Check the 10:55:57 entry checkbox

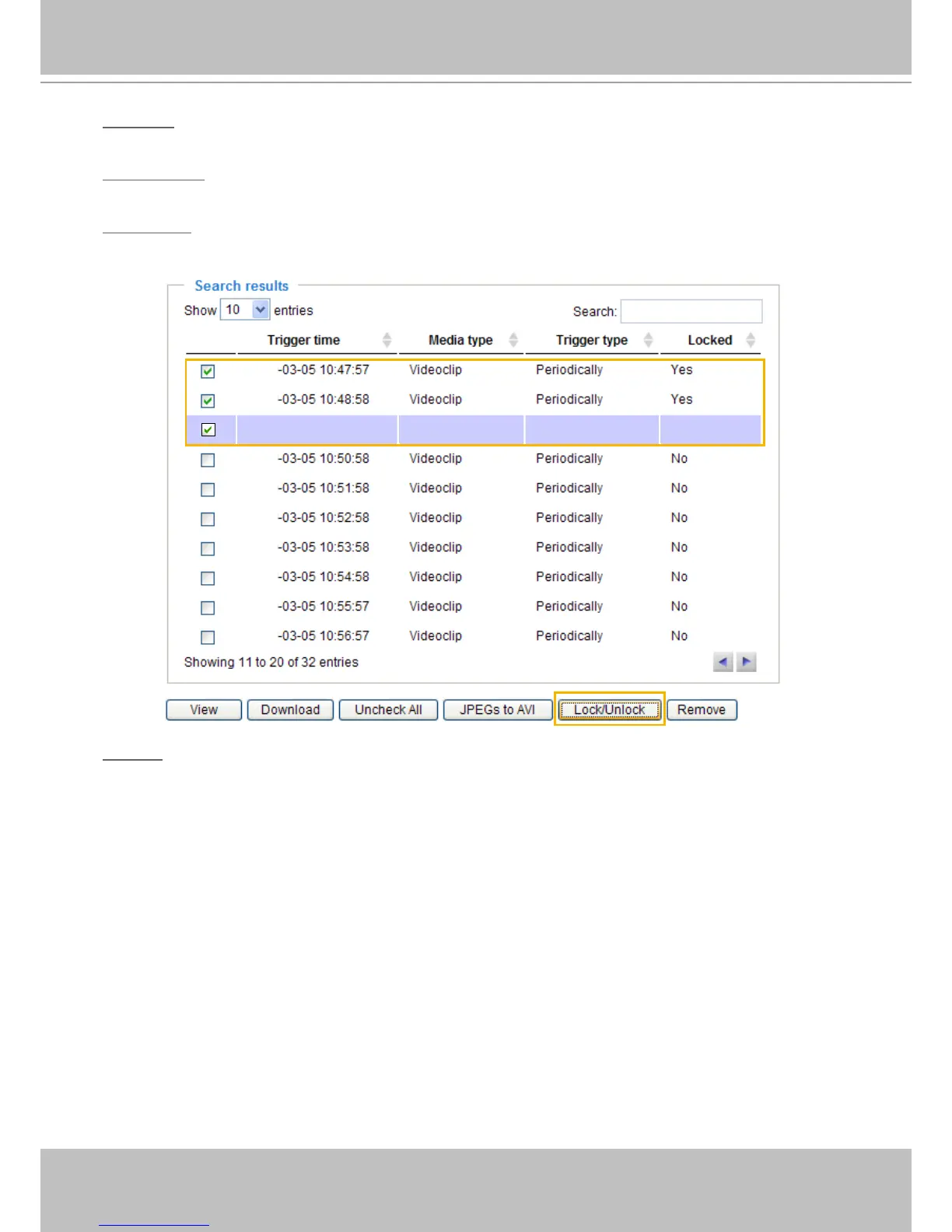pyautogui.click(x=208, y=607)
